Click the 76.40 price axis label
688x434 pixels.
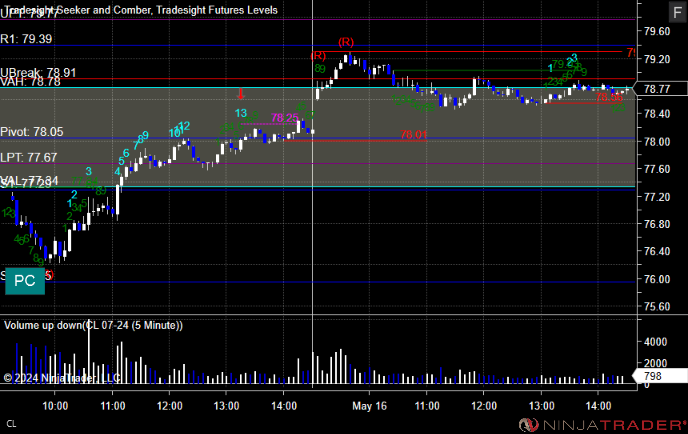[657, 251]
